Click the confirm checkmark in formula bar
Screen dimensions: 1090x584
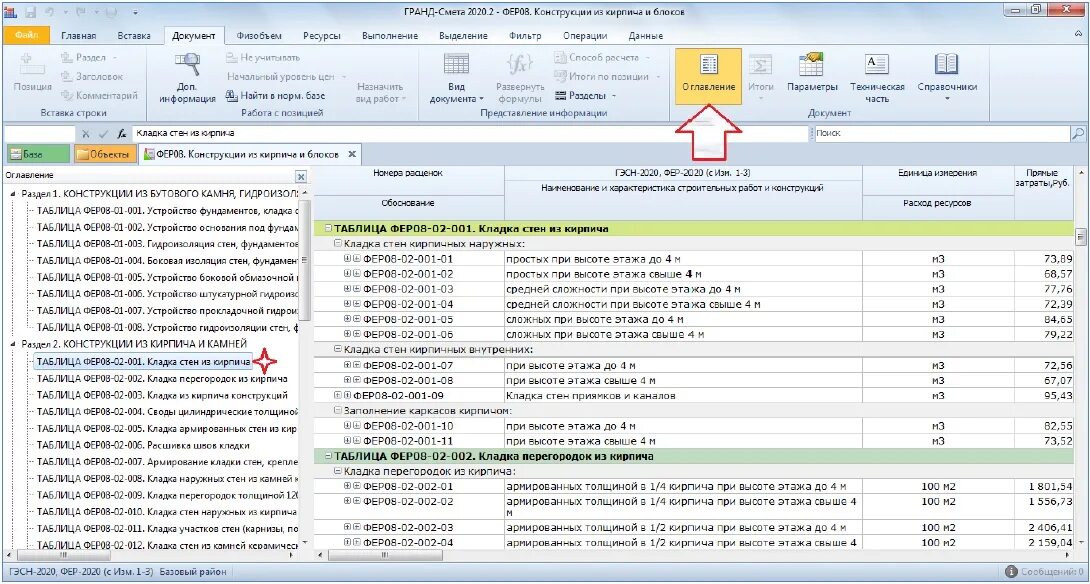[103, 133]
